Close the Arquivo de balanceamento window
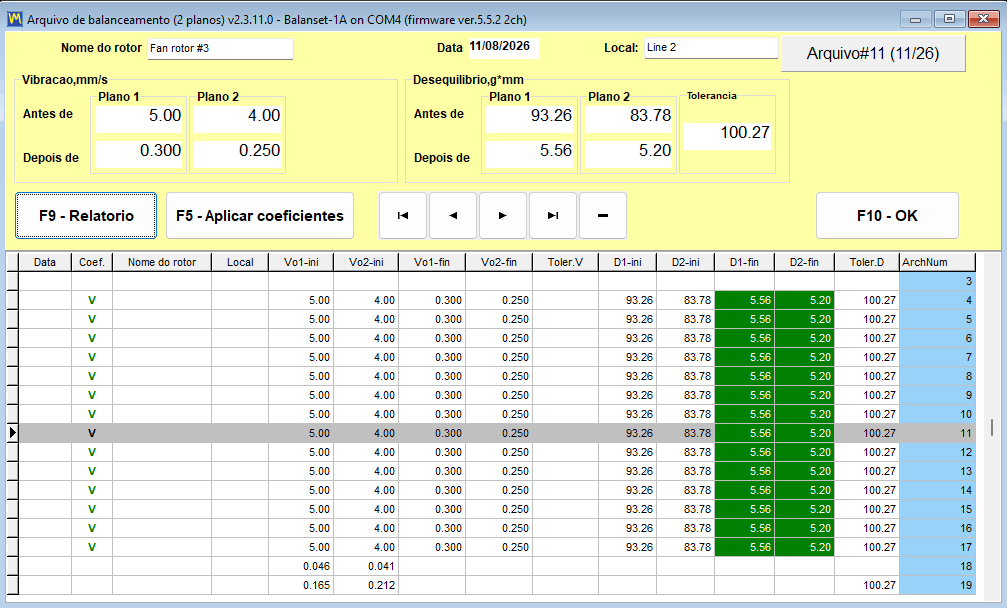Viewport: 1007px width, 608px height. coord(983,19)
